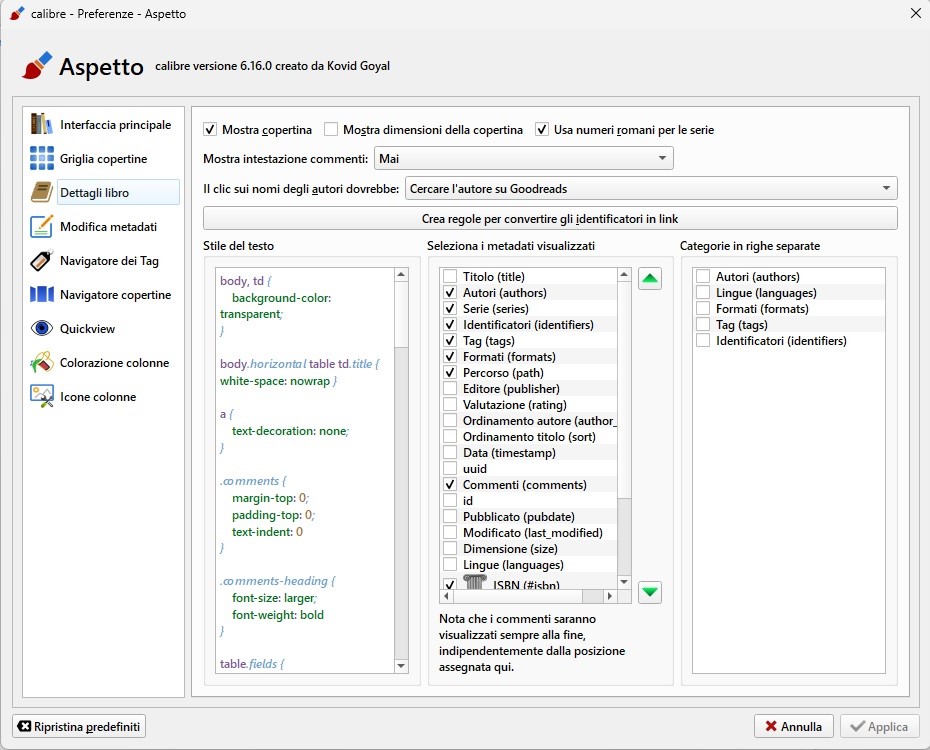Disable the Mostra copertina checkbox
930x750 pixels.
coord(210,130)
